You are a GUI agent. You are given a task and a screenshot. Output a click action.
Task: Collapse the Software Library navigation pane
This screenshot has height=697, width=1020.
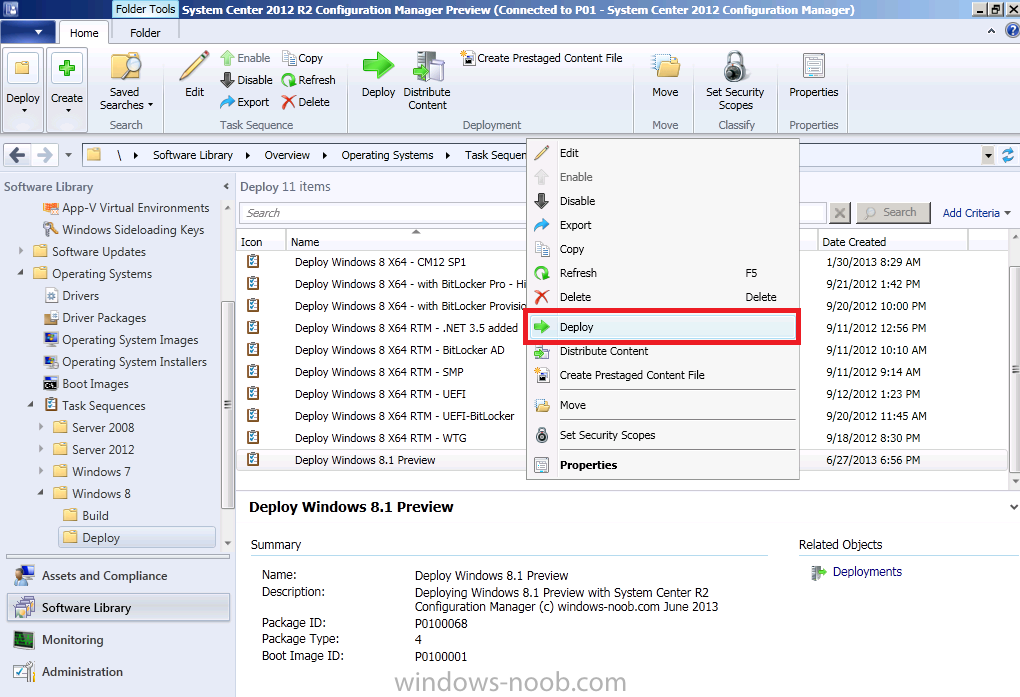tap(226, 186)
